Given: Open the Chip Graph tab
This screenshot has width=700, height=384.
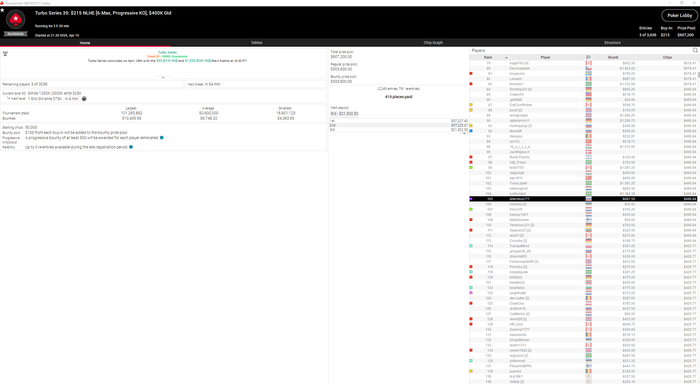Looking at the screenshot, I should point(433,43).
